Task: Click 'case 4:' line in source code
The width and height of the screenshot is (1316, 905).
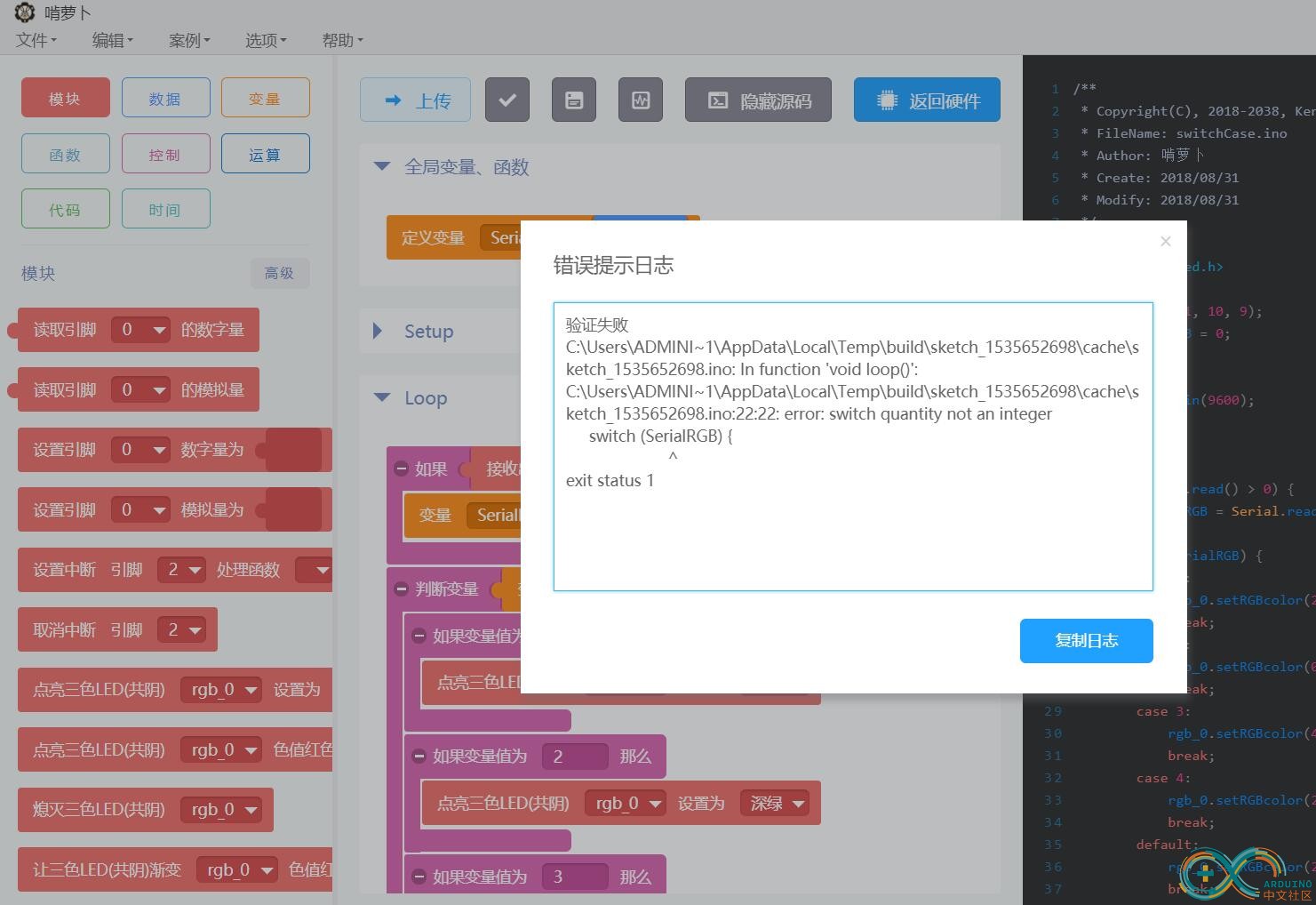Action: click(1162, 778)
